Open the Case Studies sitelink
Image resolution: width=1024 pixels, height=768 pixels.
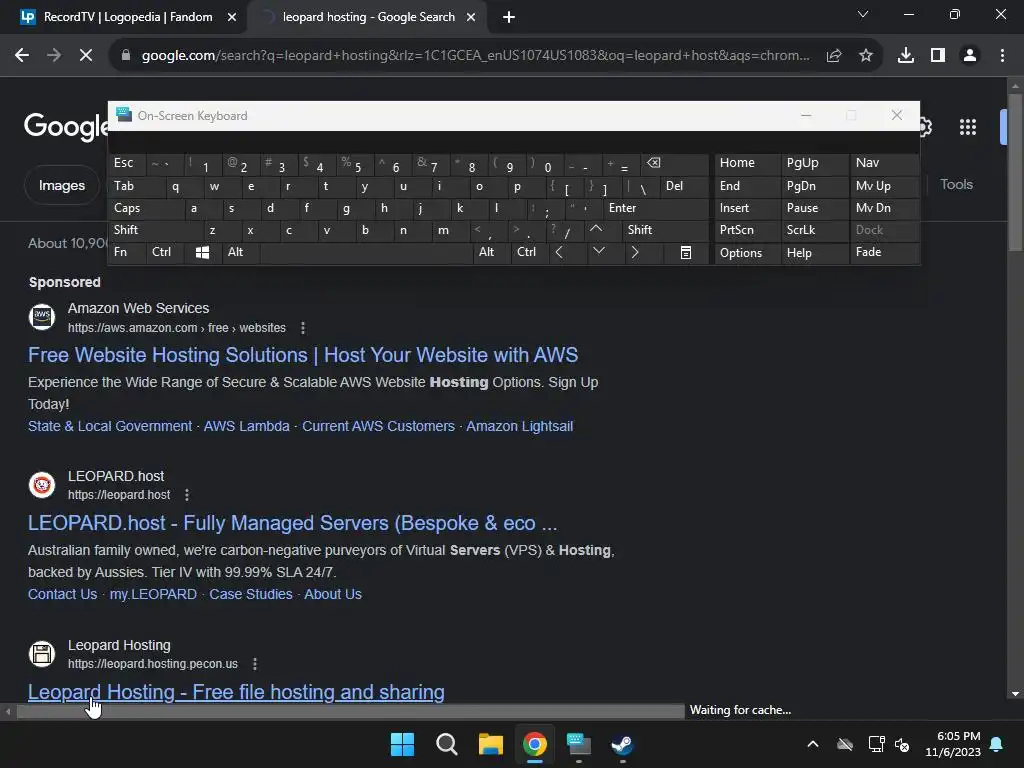251,594
